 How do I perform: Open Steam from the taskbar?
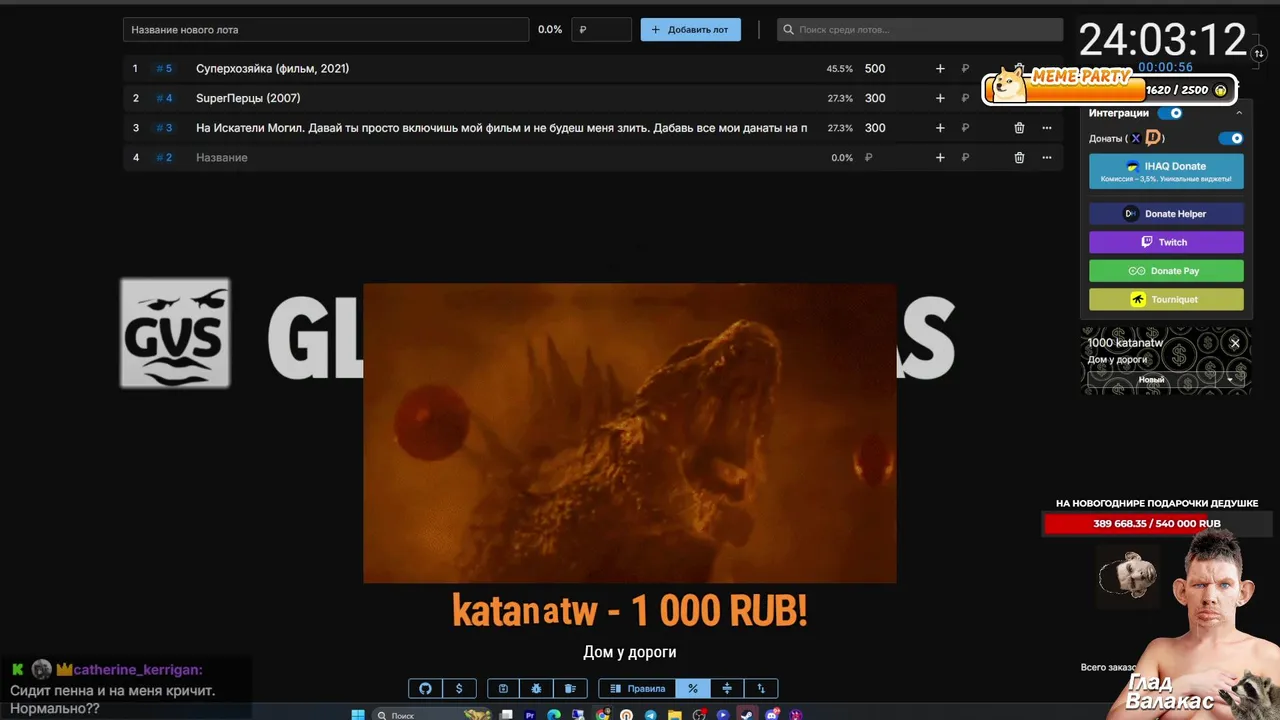[747, 715]
